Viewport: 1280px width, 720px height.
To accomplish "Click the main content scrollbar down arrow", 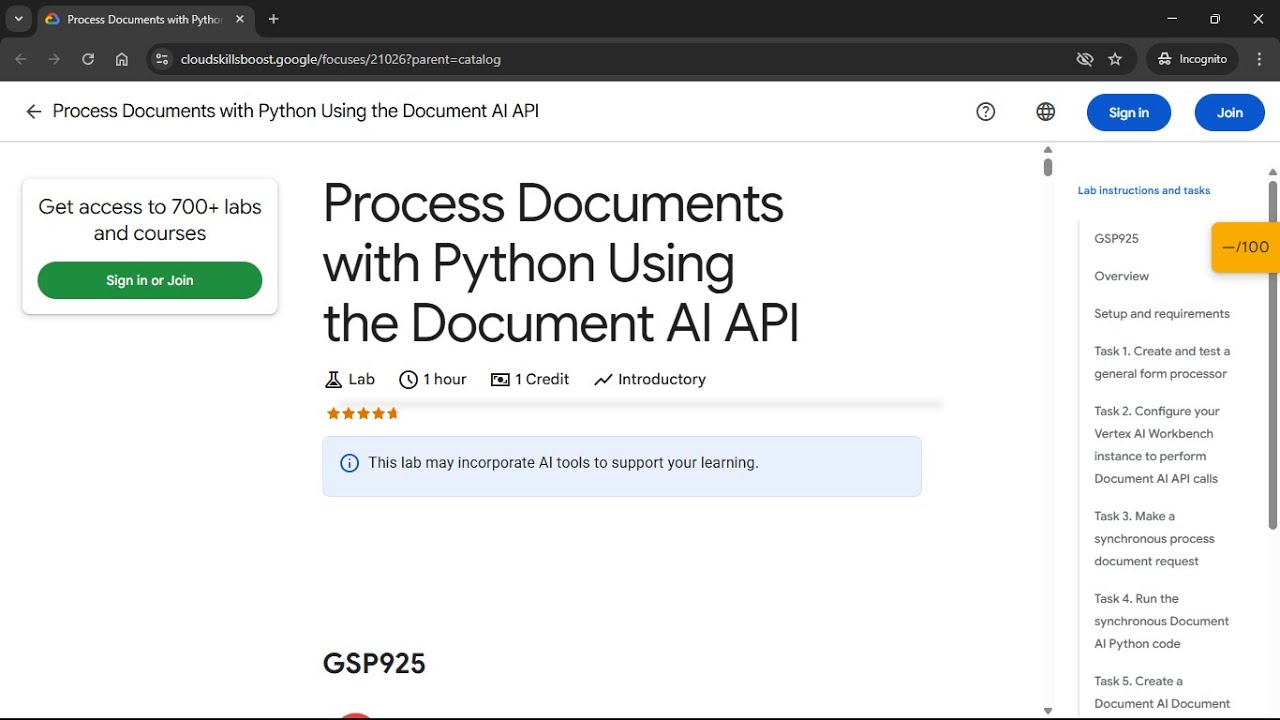I will click(x=1048, y=711).
